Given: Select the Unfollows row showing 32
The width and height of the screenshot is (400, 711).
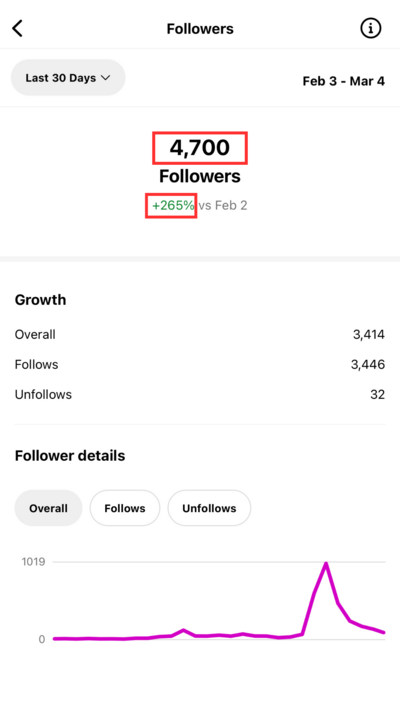Looking at the screenshot, I should (x=200, y=394).
